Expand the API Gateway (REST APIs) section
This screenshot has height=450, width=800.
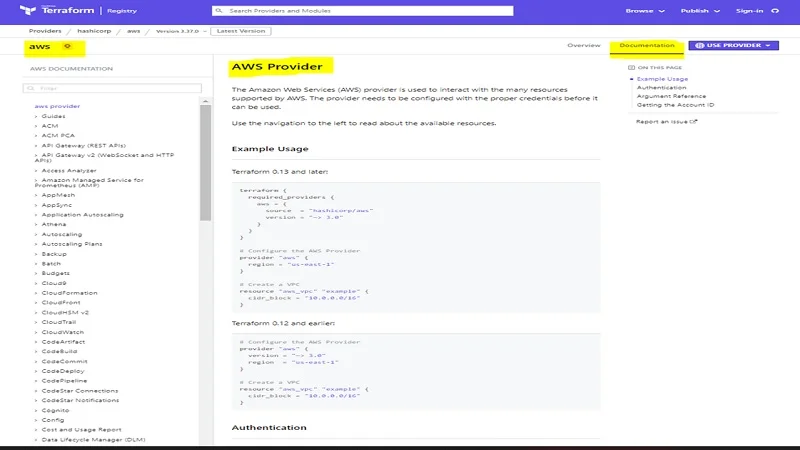coord(36,144)
